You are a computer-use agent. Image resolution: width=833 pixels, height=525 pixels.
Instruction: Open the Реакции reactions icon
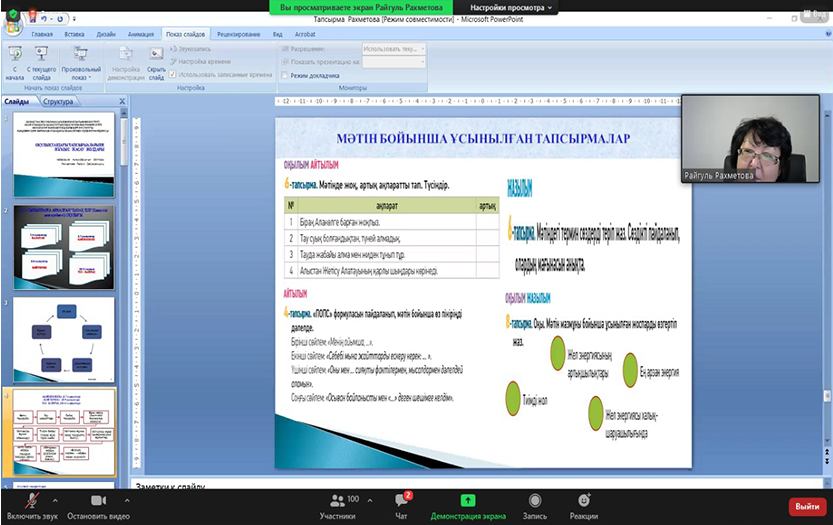[x=584, y=500]
